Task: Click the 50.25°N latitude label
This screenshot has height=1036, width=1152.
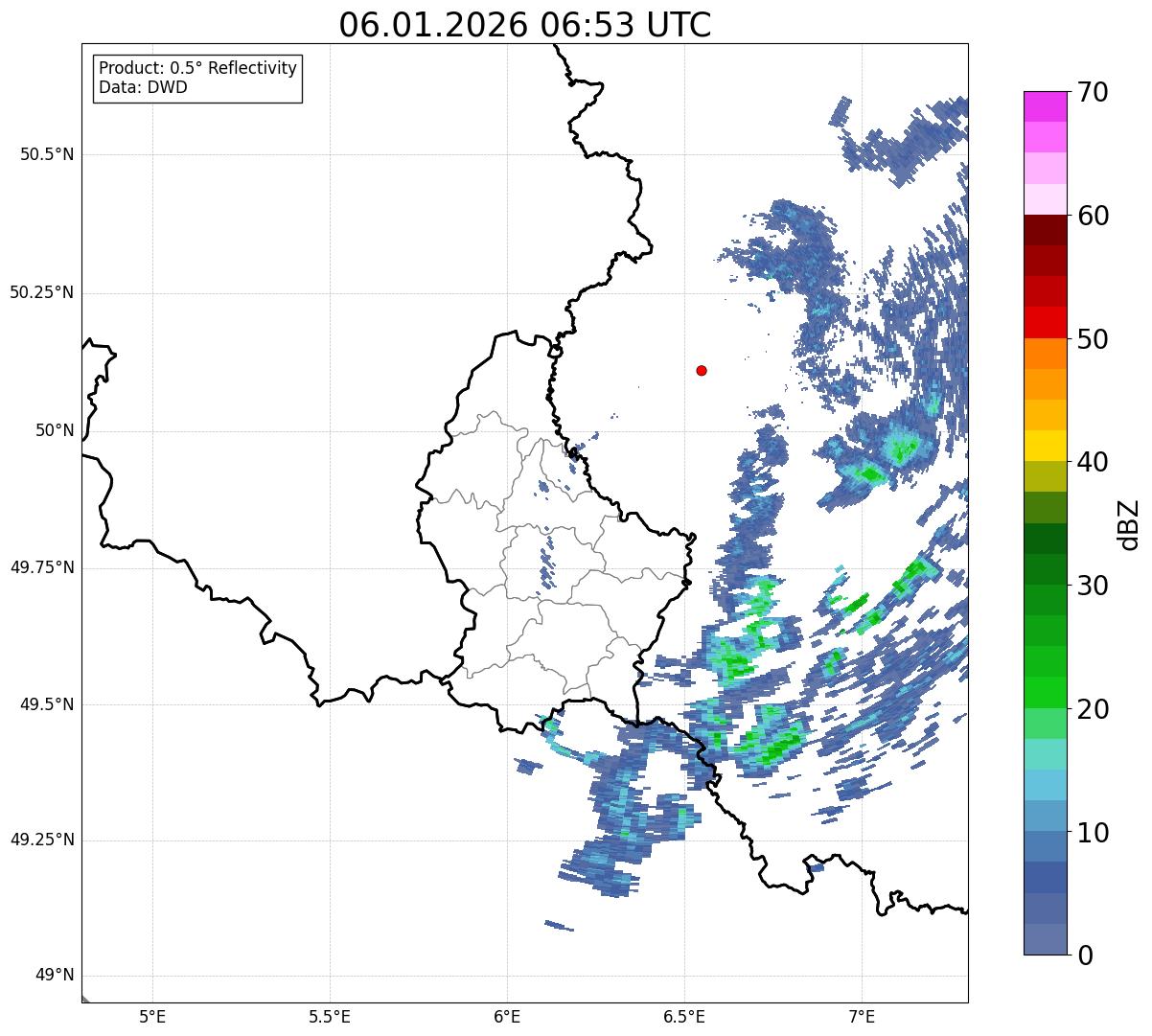Action: point(41,292)
